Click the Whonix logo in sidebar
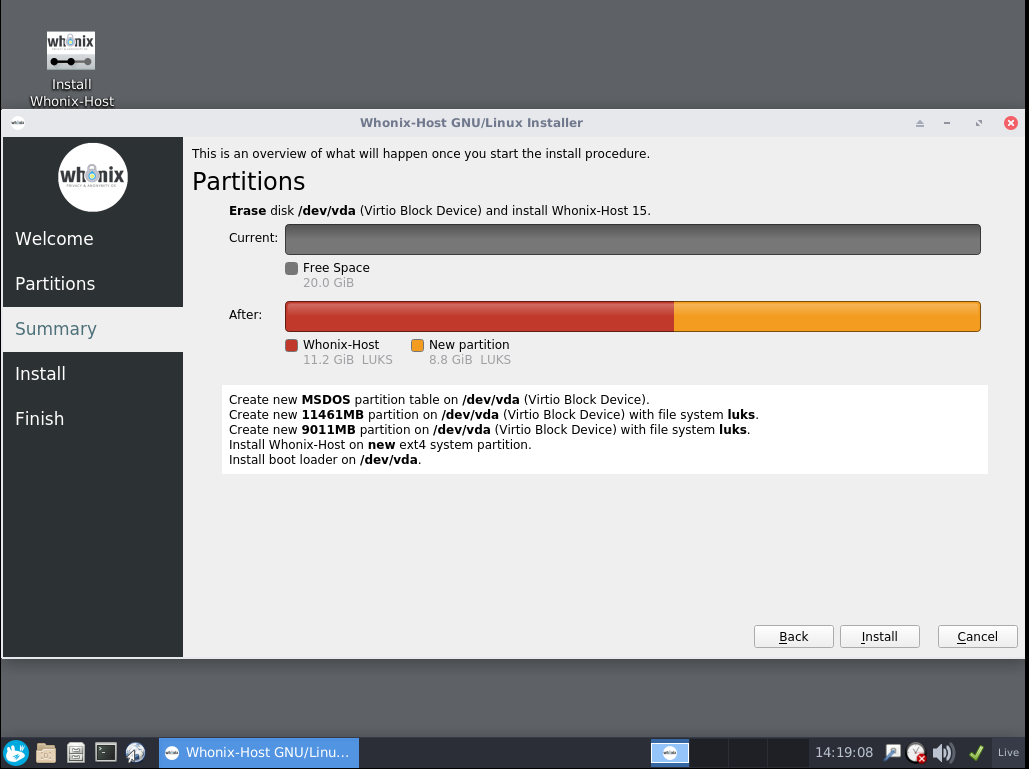This screenshot has width=1029, height=769. coord(93,177)
